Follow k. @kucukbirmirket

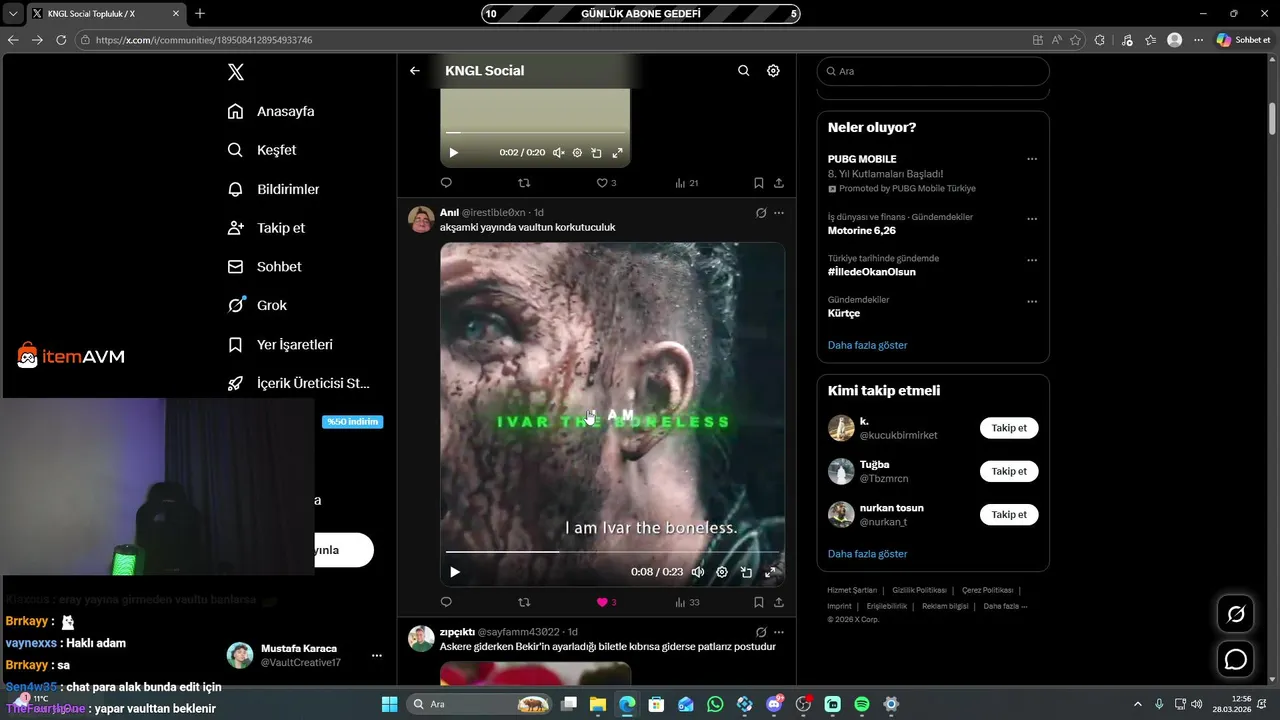pos(1009,428)
